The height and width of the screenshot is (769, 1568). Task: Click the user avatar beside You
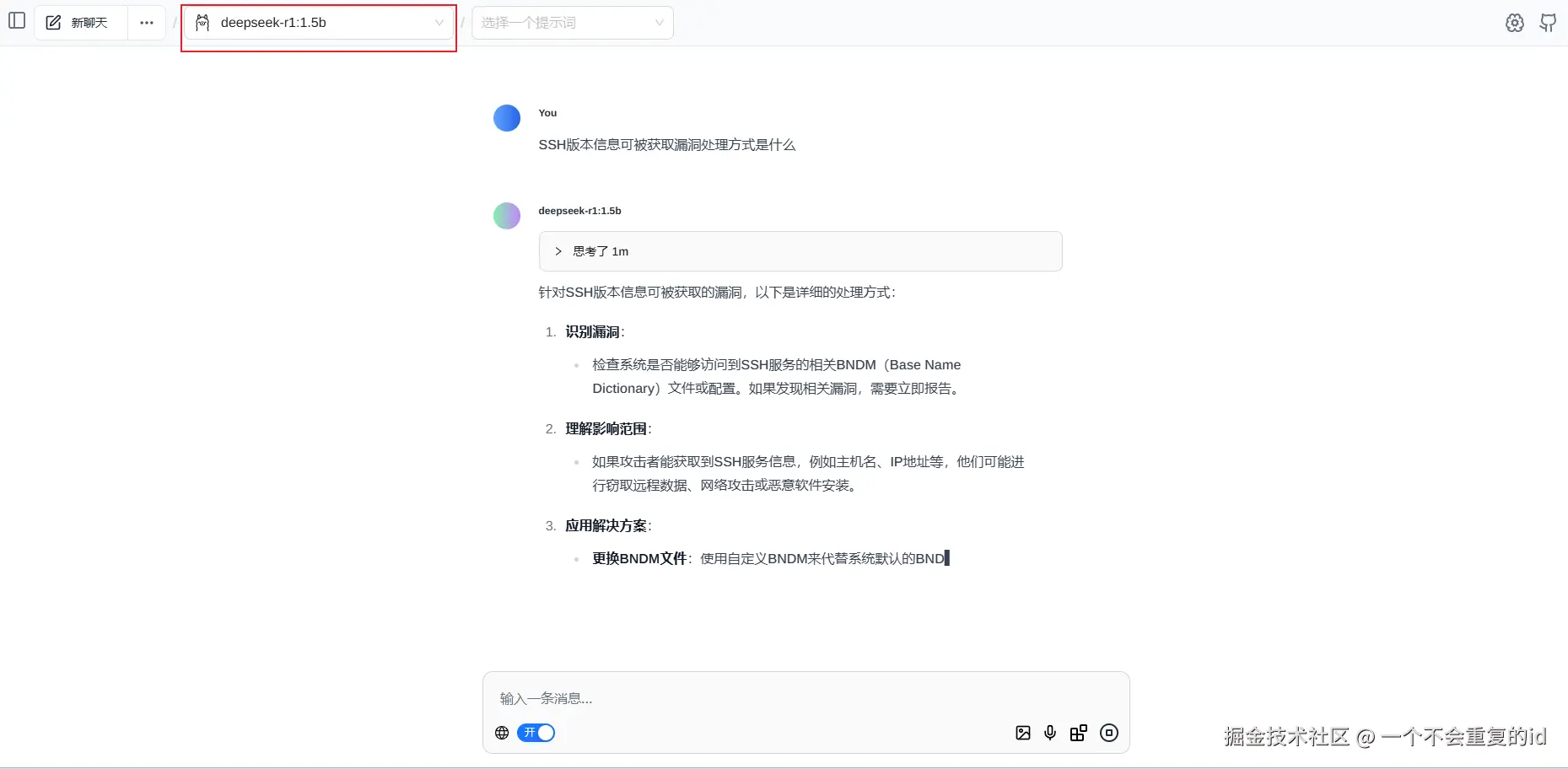[507, 118]
